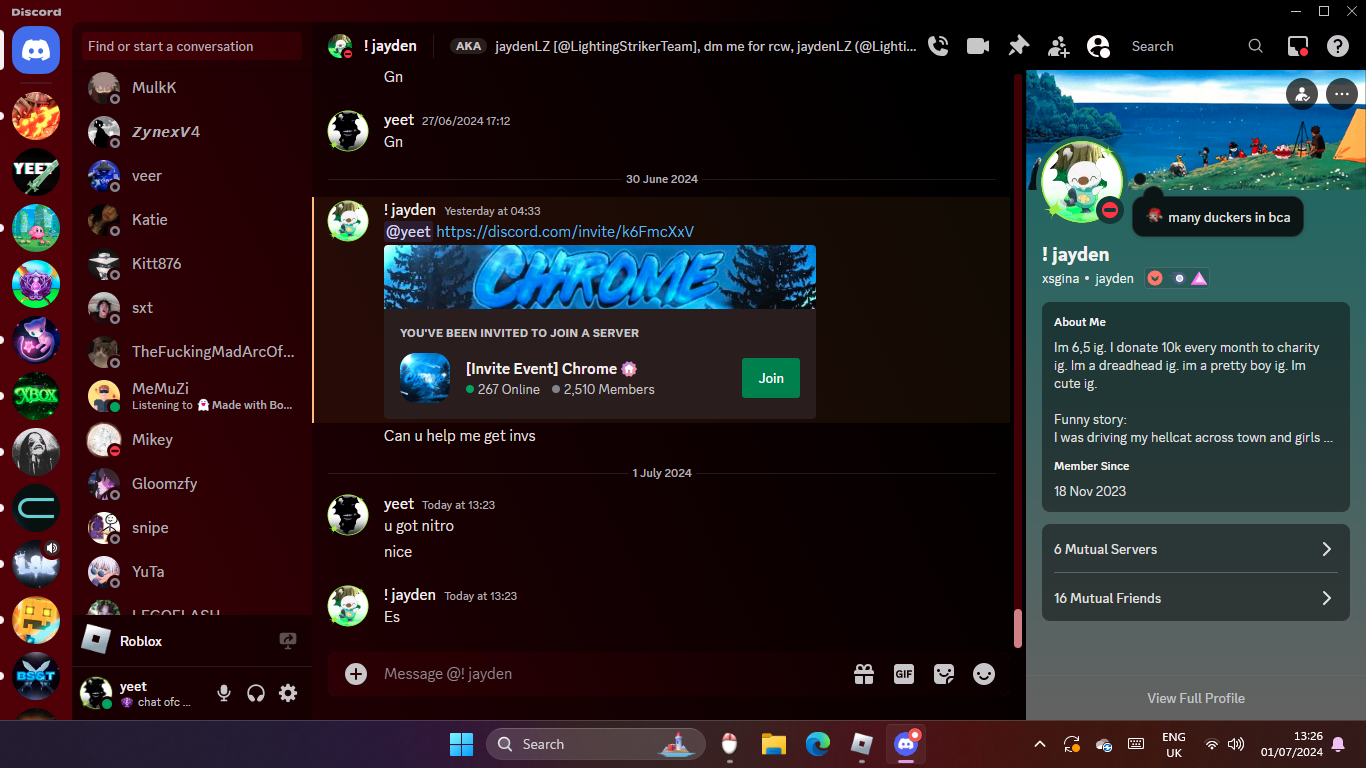This screenshot has height=768, width=1366.
Task: Click jayden's avatar in profile panel
Action: pyautogui.click(x=1081, y=182)
